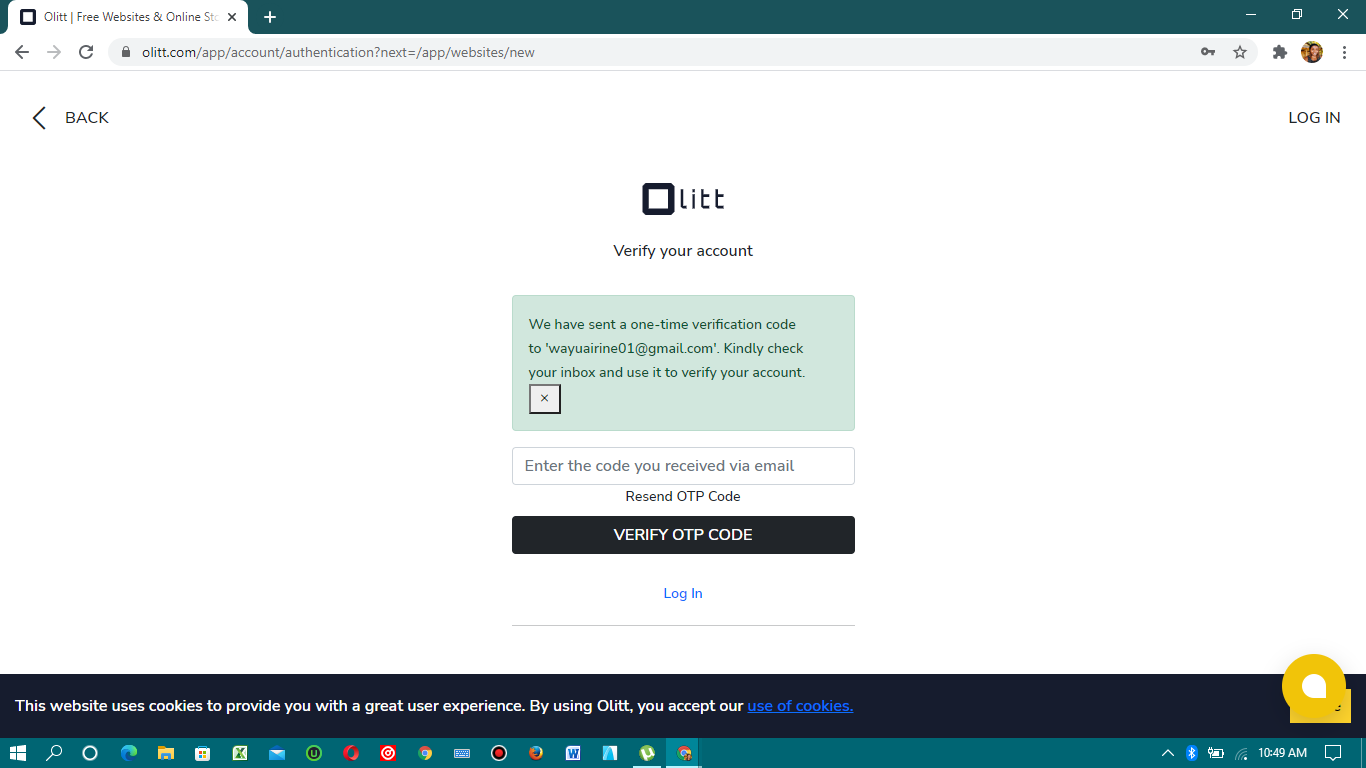The width and height of the screenshot is (1366, 768).
Task: Open the Windows Start menu
Action: [x=17, y=753]
